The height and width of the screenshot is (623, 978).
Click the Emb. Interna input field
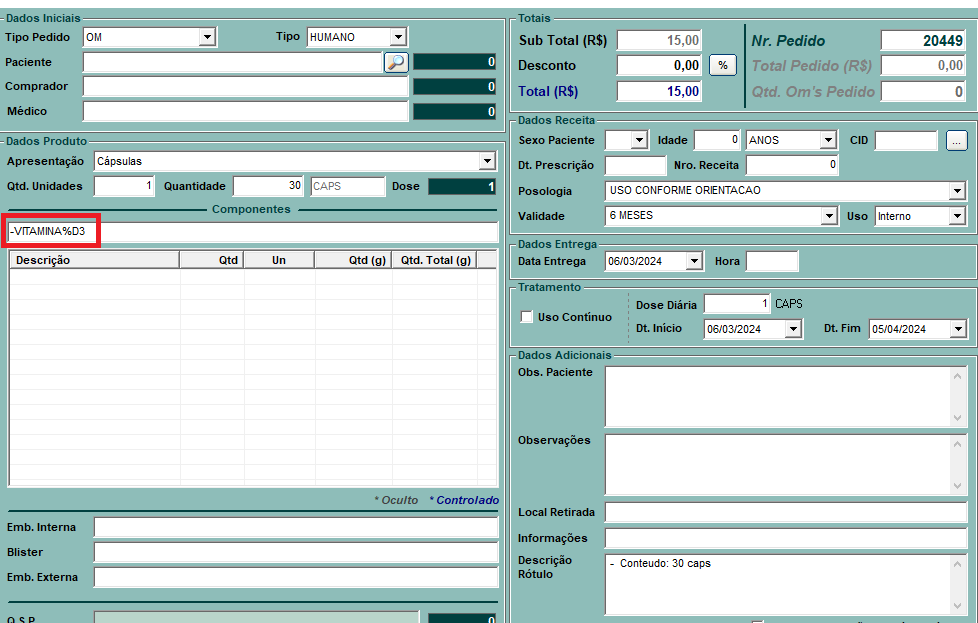pyautogui.click(x=295, y=527)
